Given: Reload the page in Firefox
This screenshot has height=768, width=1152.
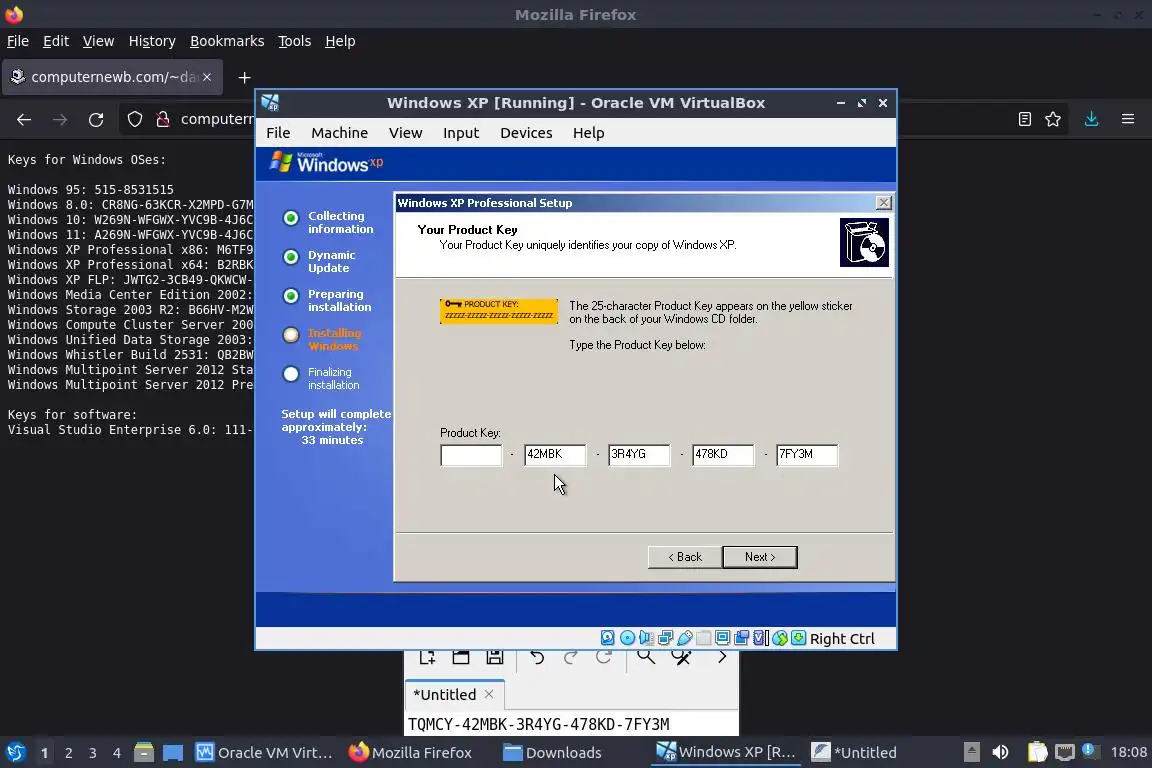Looking at the screenshot, I should pos(96,119).
